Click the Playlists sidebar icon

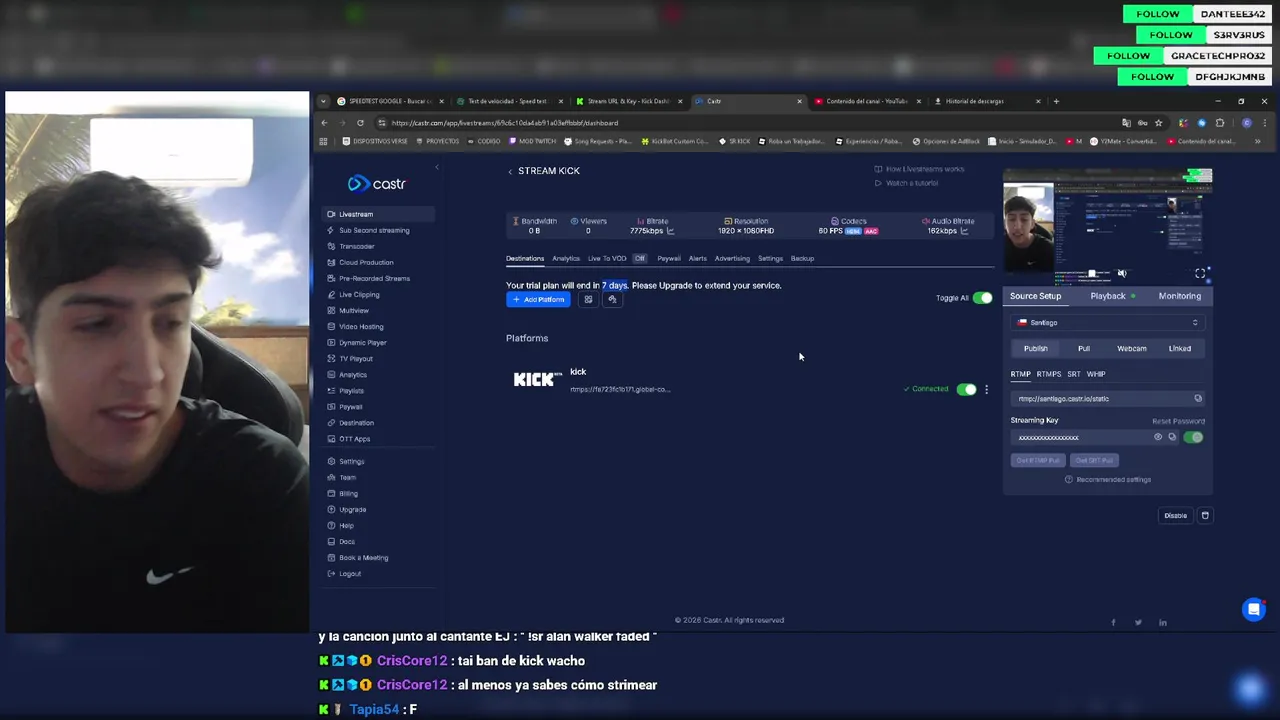click(331, 390)
